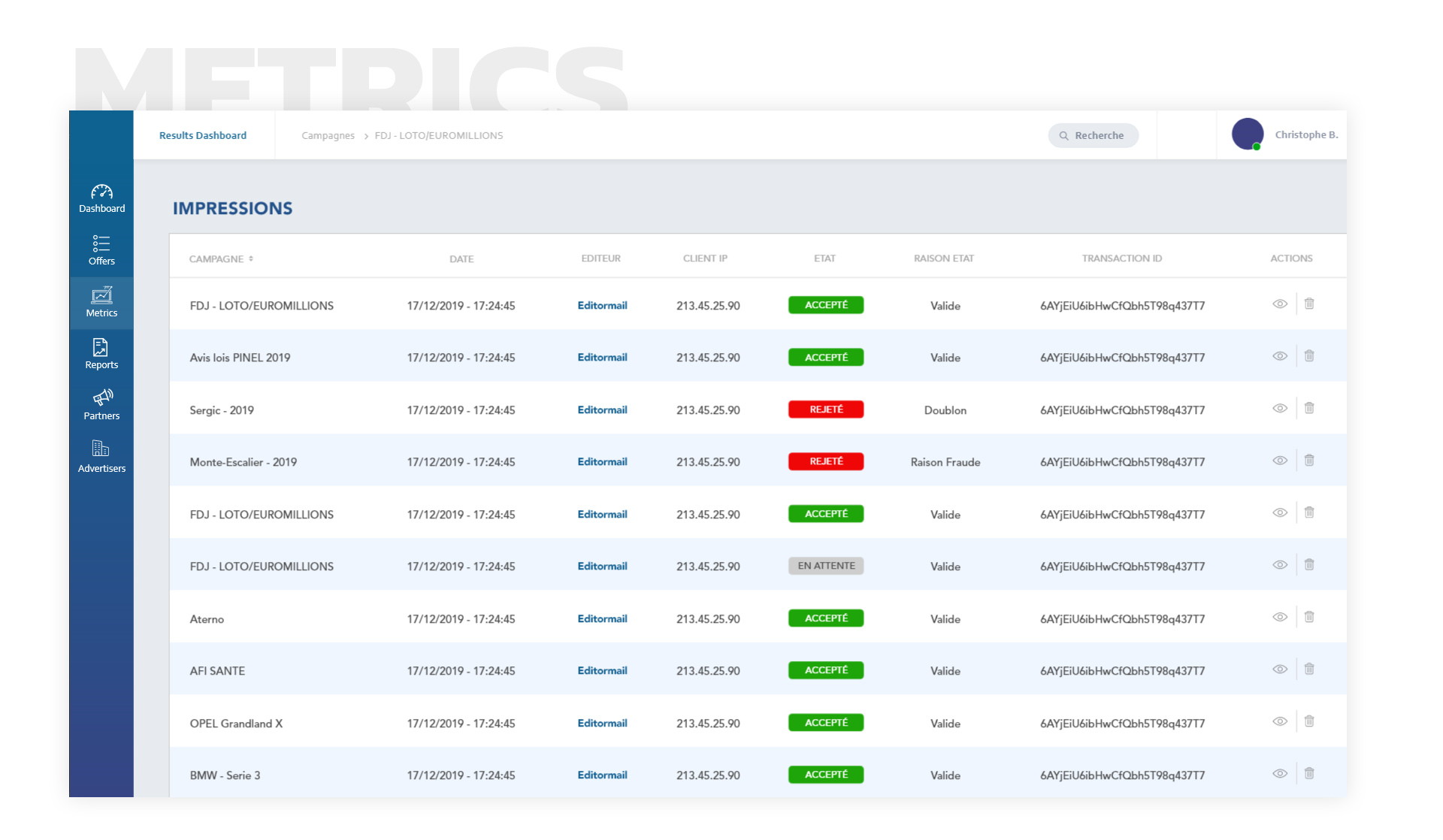Open Editormail link in AFI SANTE row
Image resolution: width=1443 pixels, height=840 pixels.
602,671
